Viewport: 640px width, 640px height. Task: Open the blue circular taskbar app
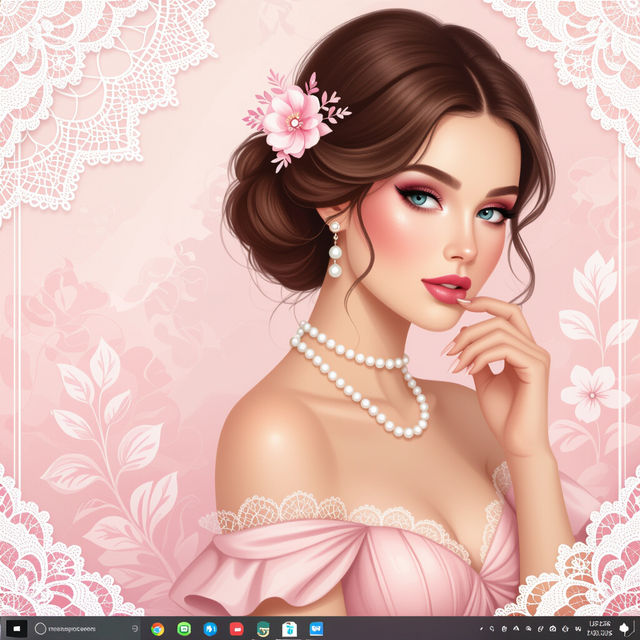click(x=210, y=629)
